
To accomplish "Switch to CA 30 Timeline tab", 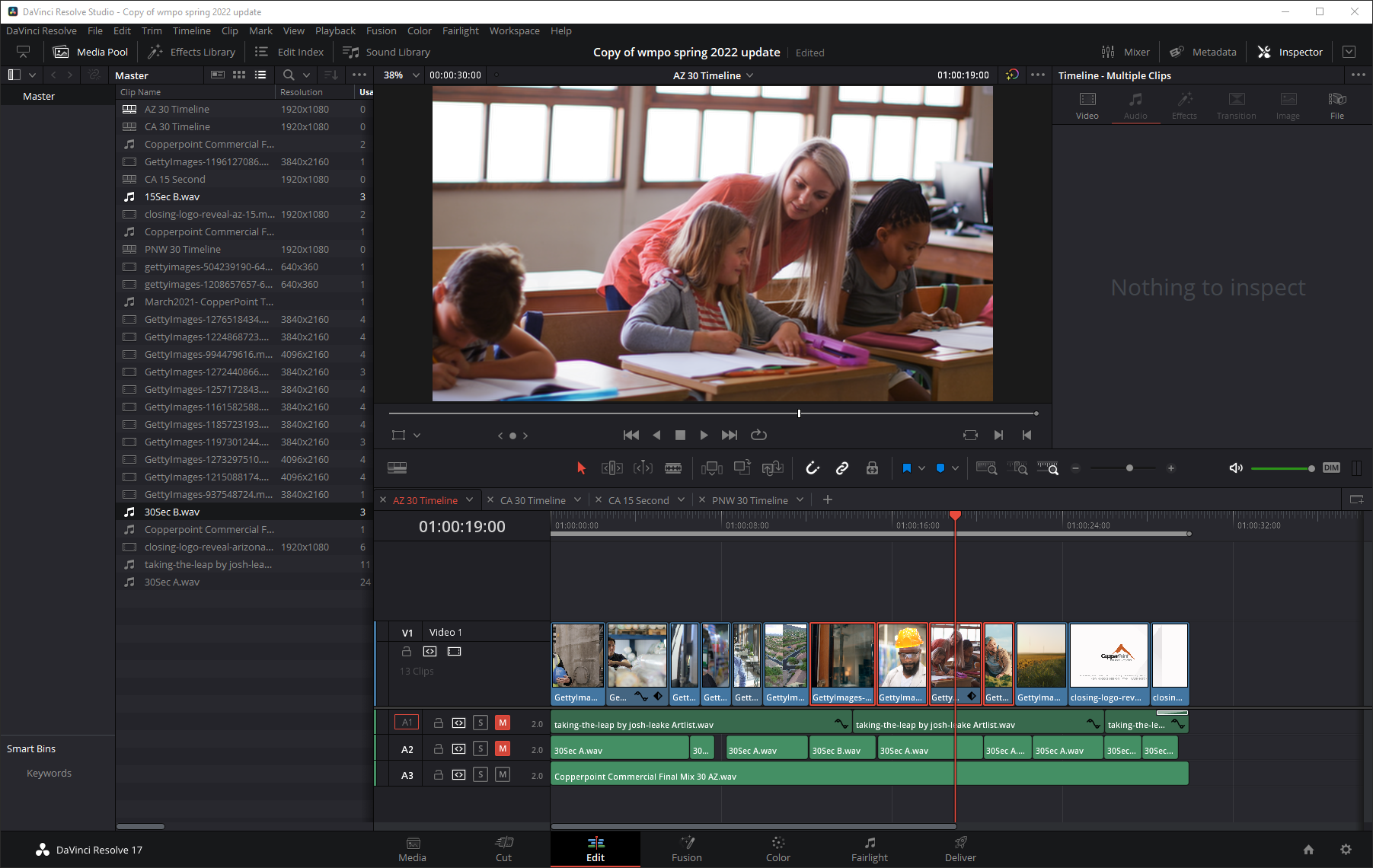I will click(532, 500).
